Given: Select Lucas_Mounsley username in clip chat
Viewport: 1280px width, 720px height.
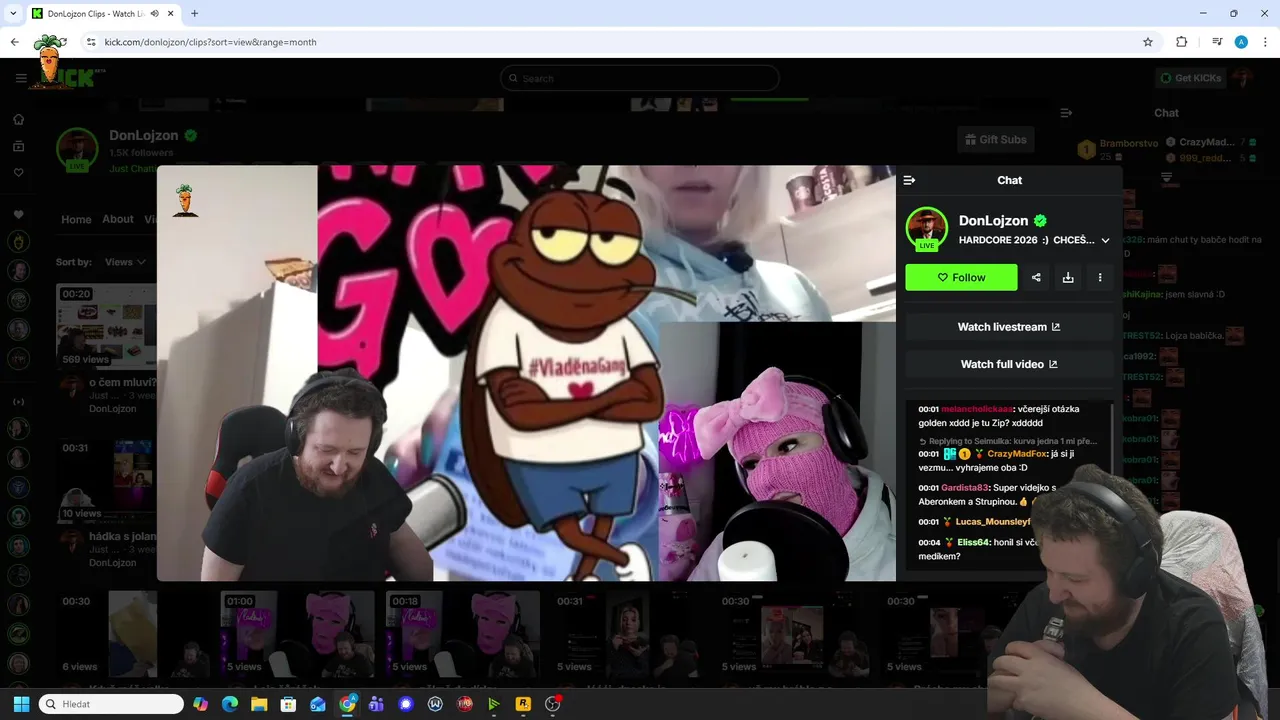Looking at the screenshot, I should pos(992,522).
